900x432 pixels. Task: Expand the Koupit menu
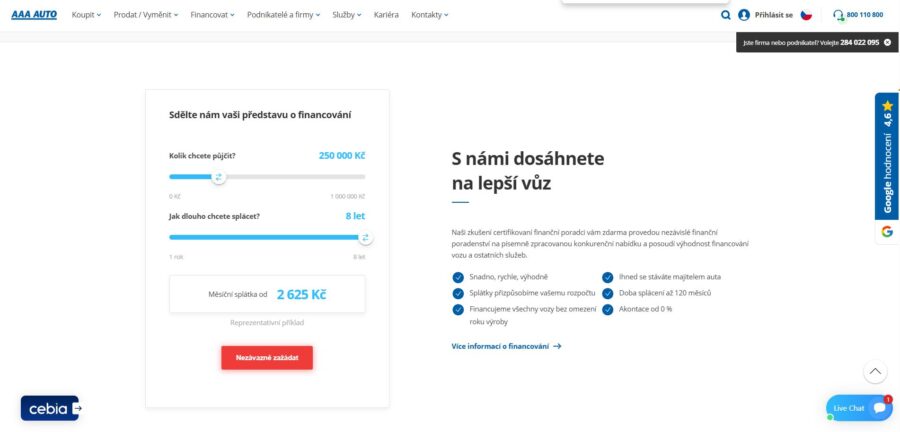[x=86, y=15]
